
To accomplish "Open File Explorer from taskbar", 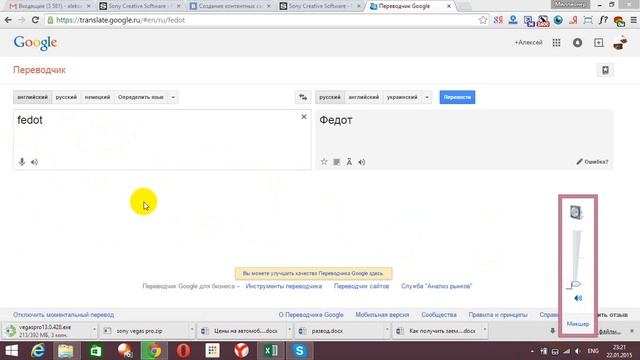I will [65, 351].
